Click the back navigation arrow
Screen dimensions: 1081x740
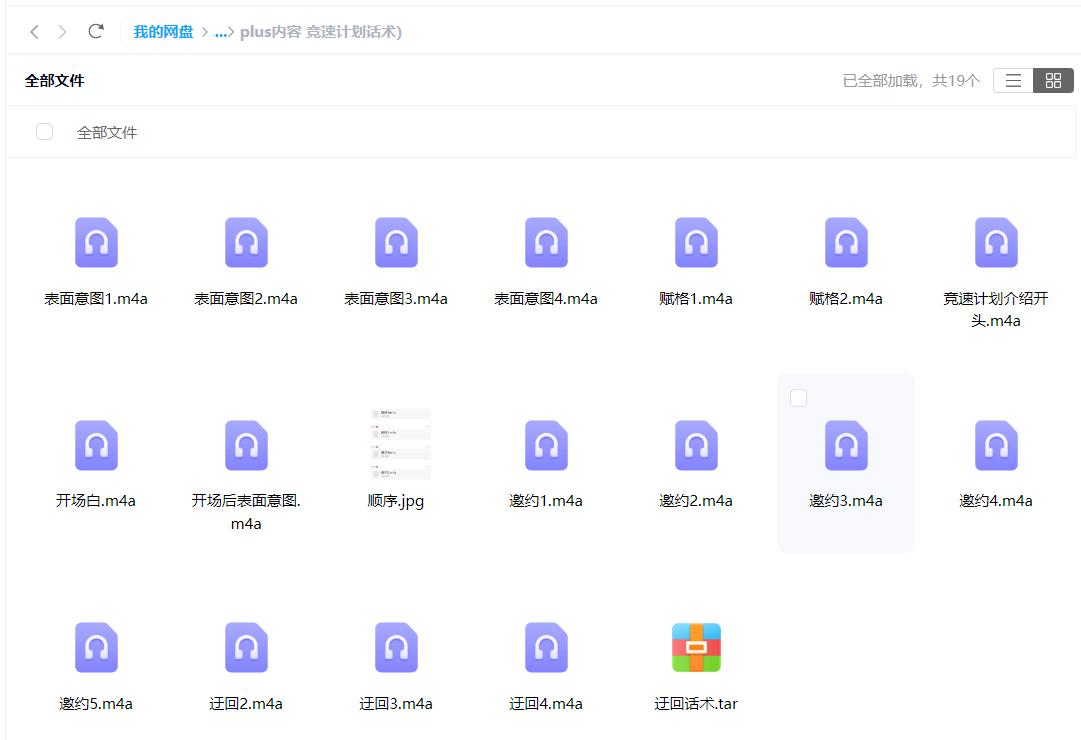pyautogui.click(x=34, y=32)
